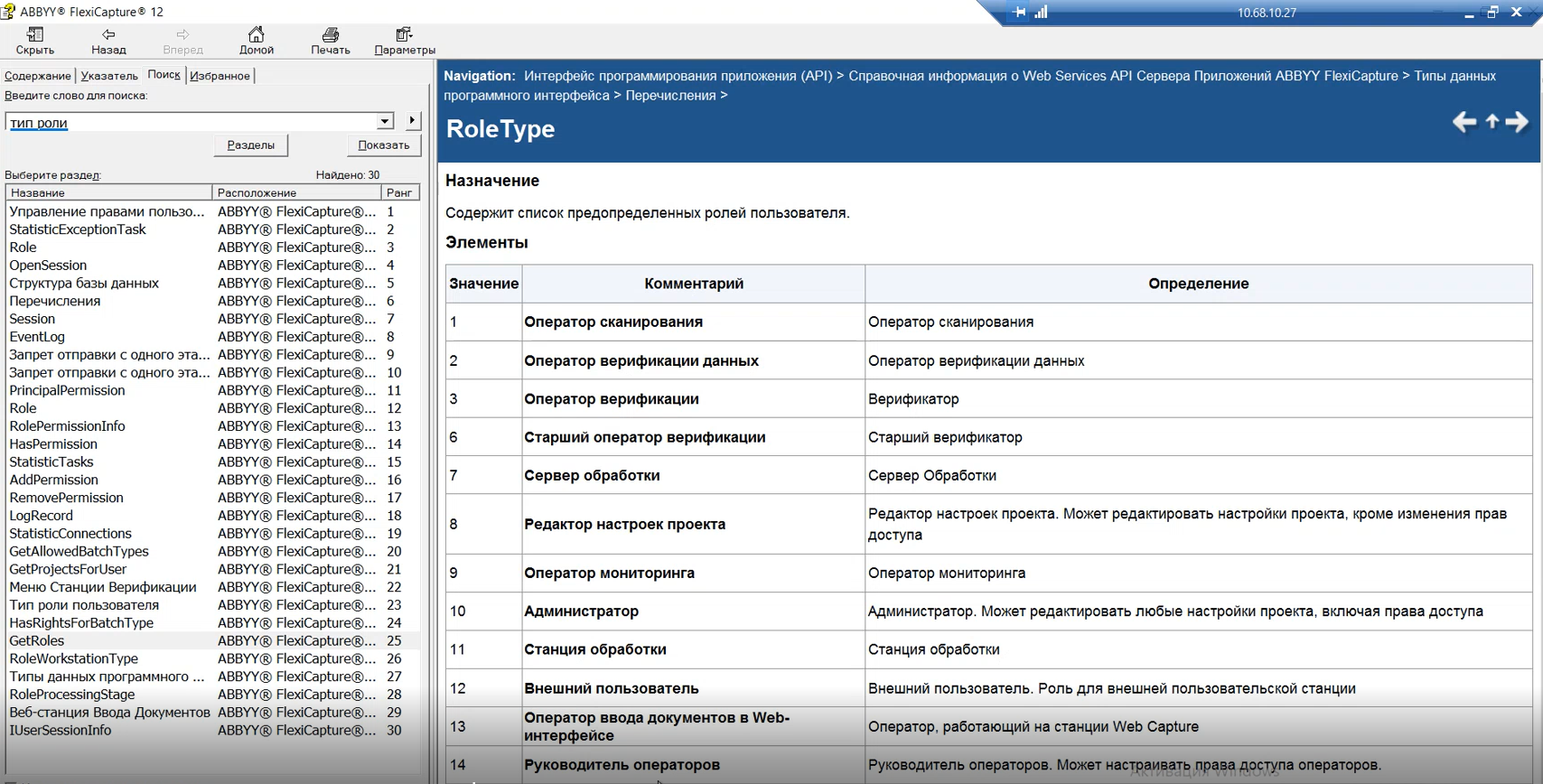Select the 'Меню Станции Верификации' result
Viewport: 1543px width, 784px height.
point(103,587)
